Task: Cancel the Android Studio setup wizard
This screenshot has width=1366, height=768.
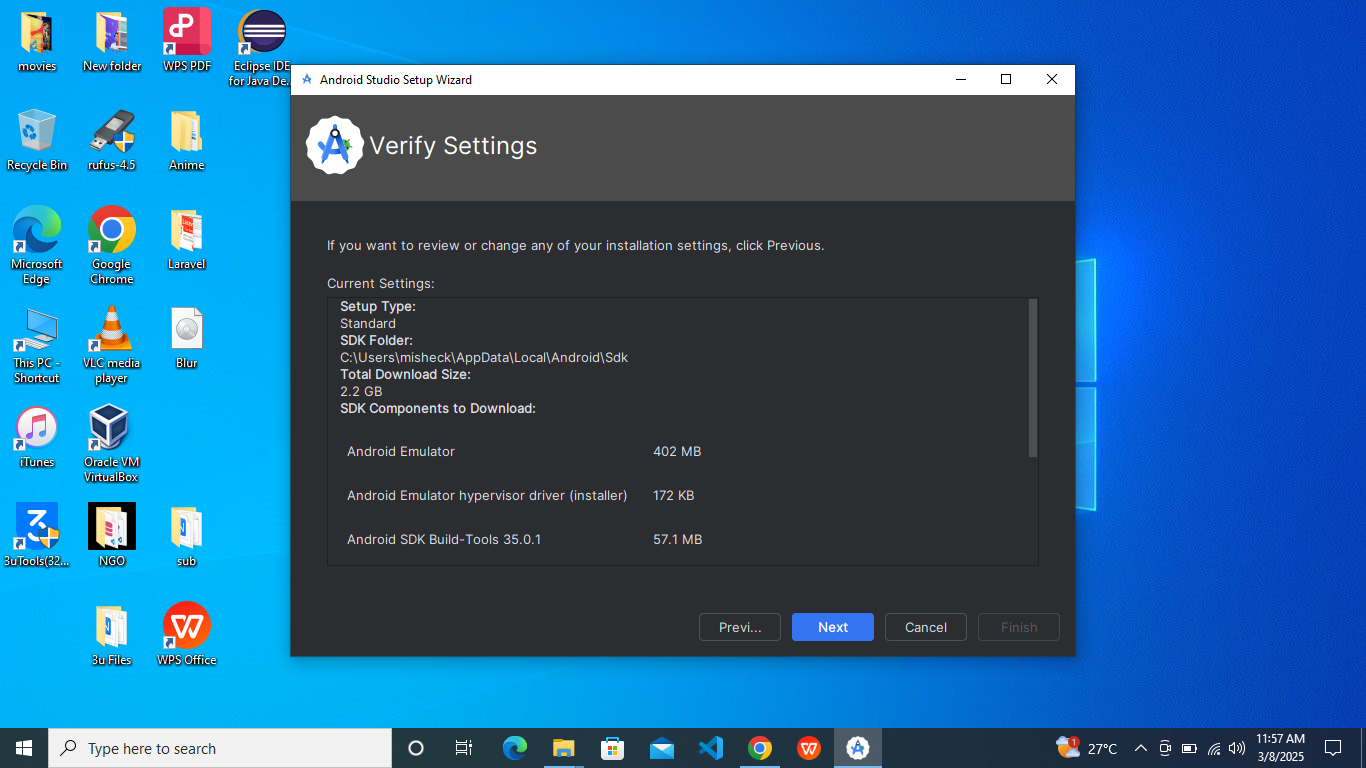Action: click(x=926, y=627)
